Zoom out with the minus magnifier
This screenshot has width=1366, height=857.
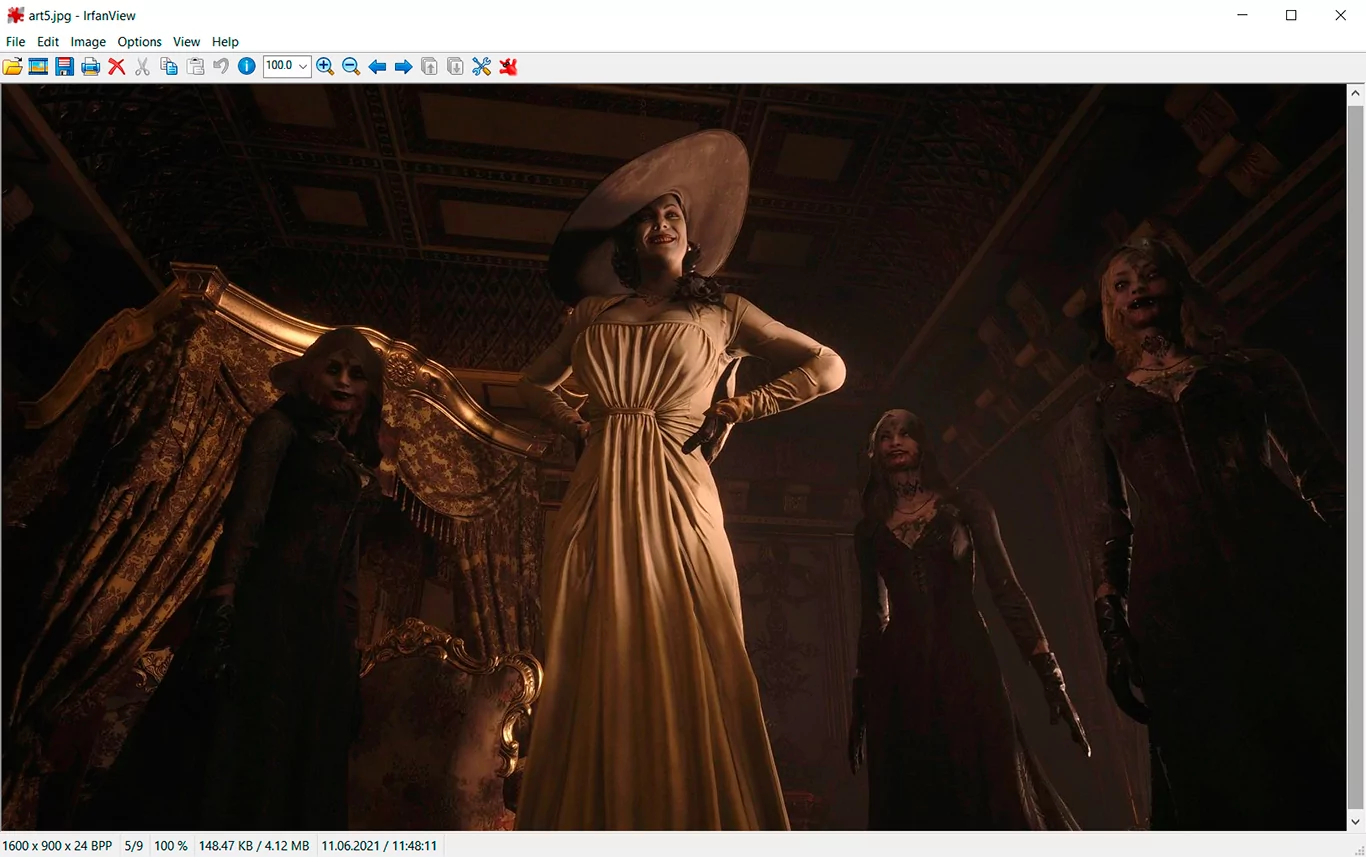point(351,67)
